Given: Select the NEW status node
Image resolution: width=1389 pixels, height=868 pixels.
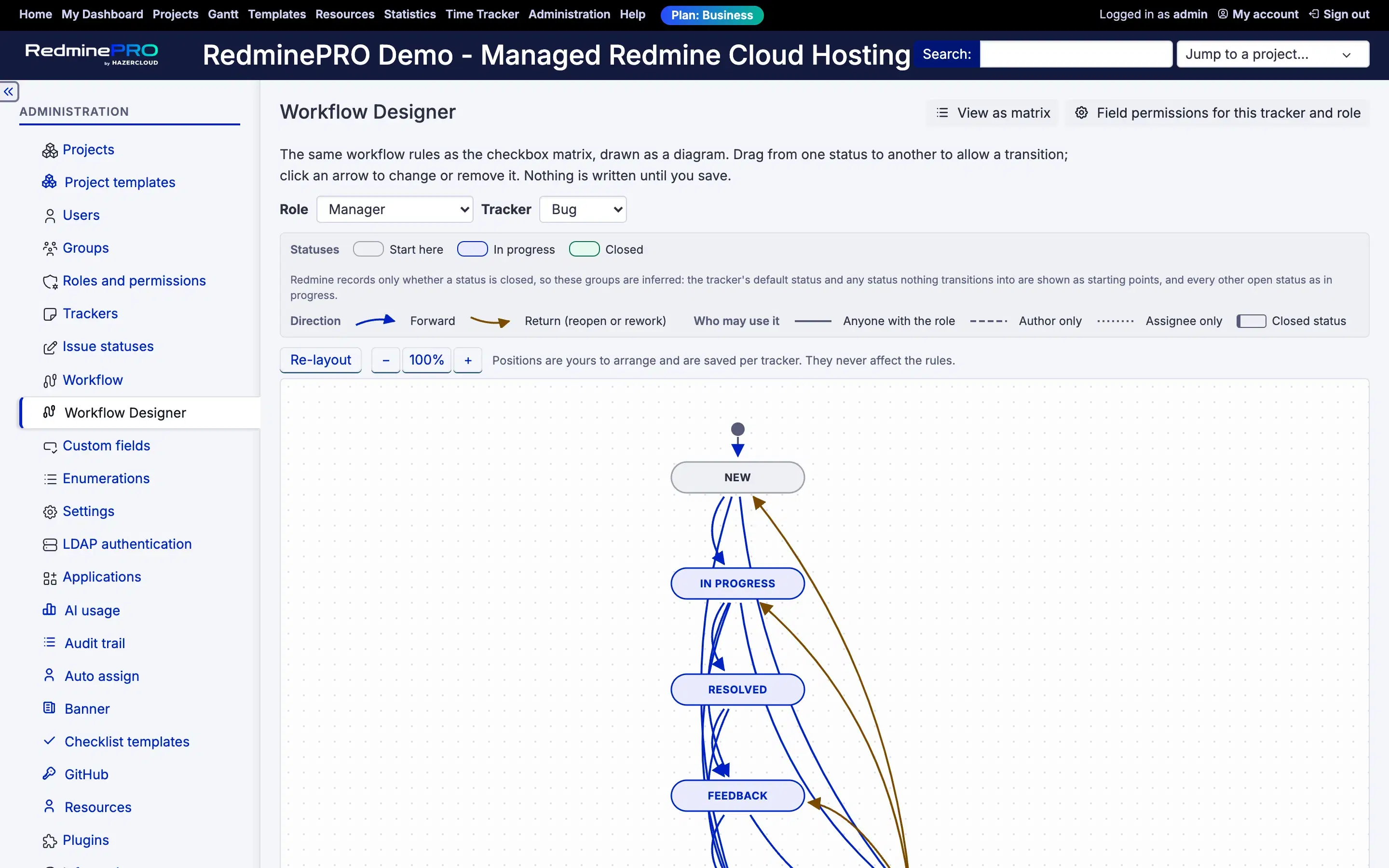Looking at the screenshot, I should (737, 477).
